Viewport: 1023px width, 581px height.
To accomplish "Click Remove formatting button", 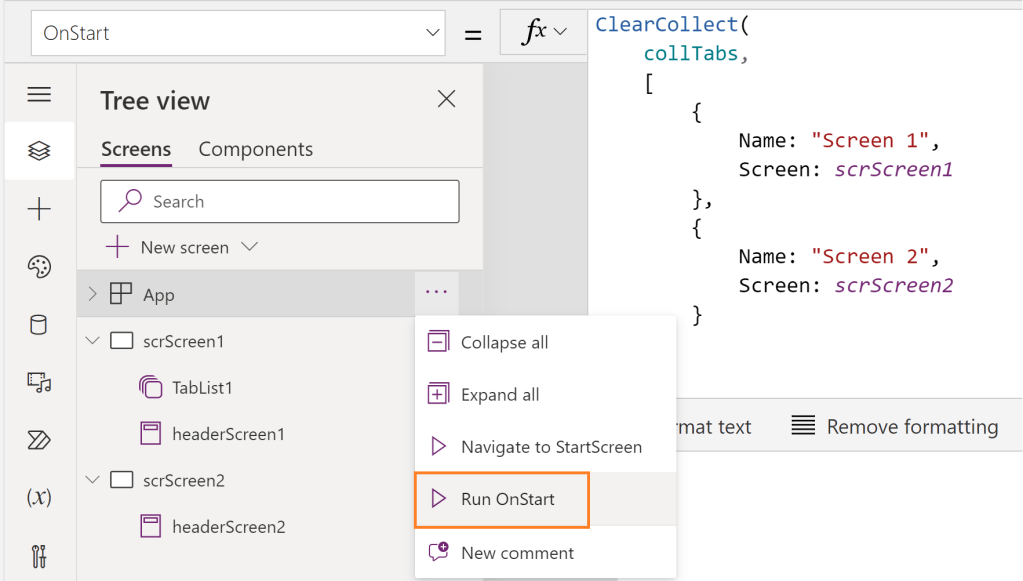I will pos(894,427).
